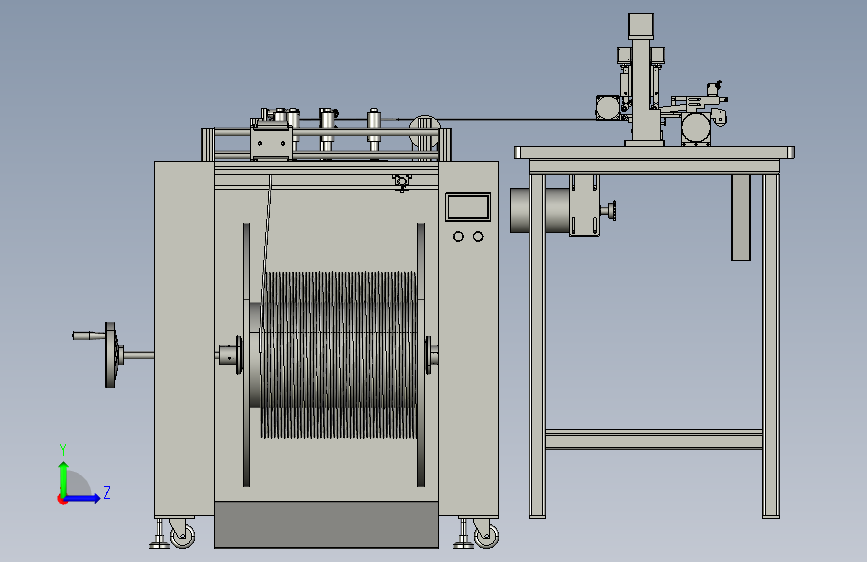The width and height of the screenshot is (867, 562).
Task: Select the left round button below display
Action: [458, 237]
